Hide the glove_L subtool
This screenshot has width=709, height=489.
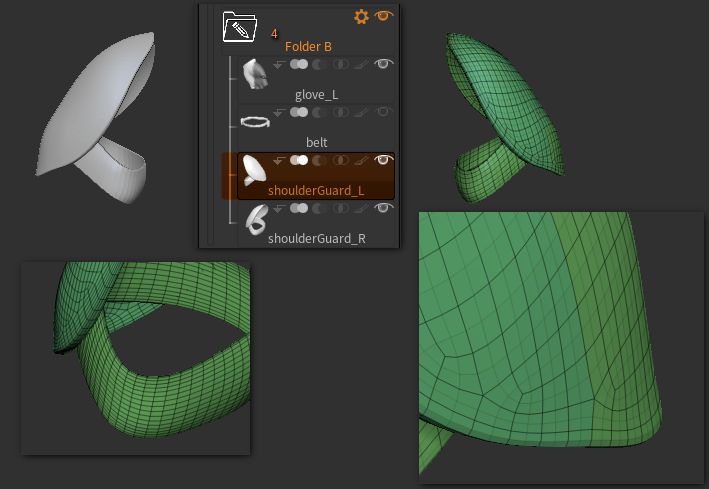[383, 65]
